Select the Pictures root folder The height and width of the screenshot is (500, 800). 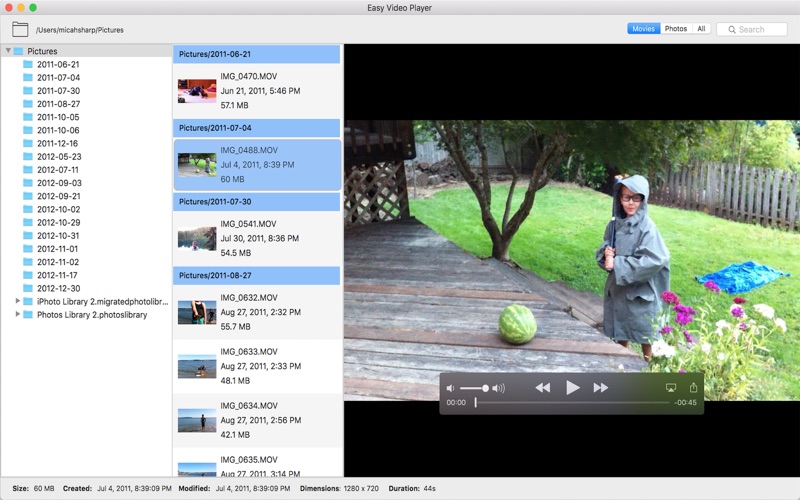(x=86, y=51)
